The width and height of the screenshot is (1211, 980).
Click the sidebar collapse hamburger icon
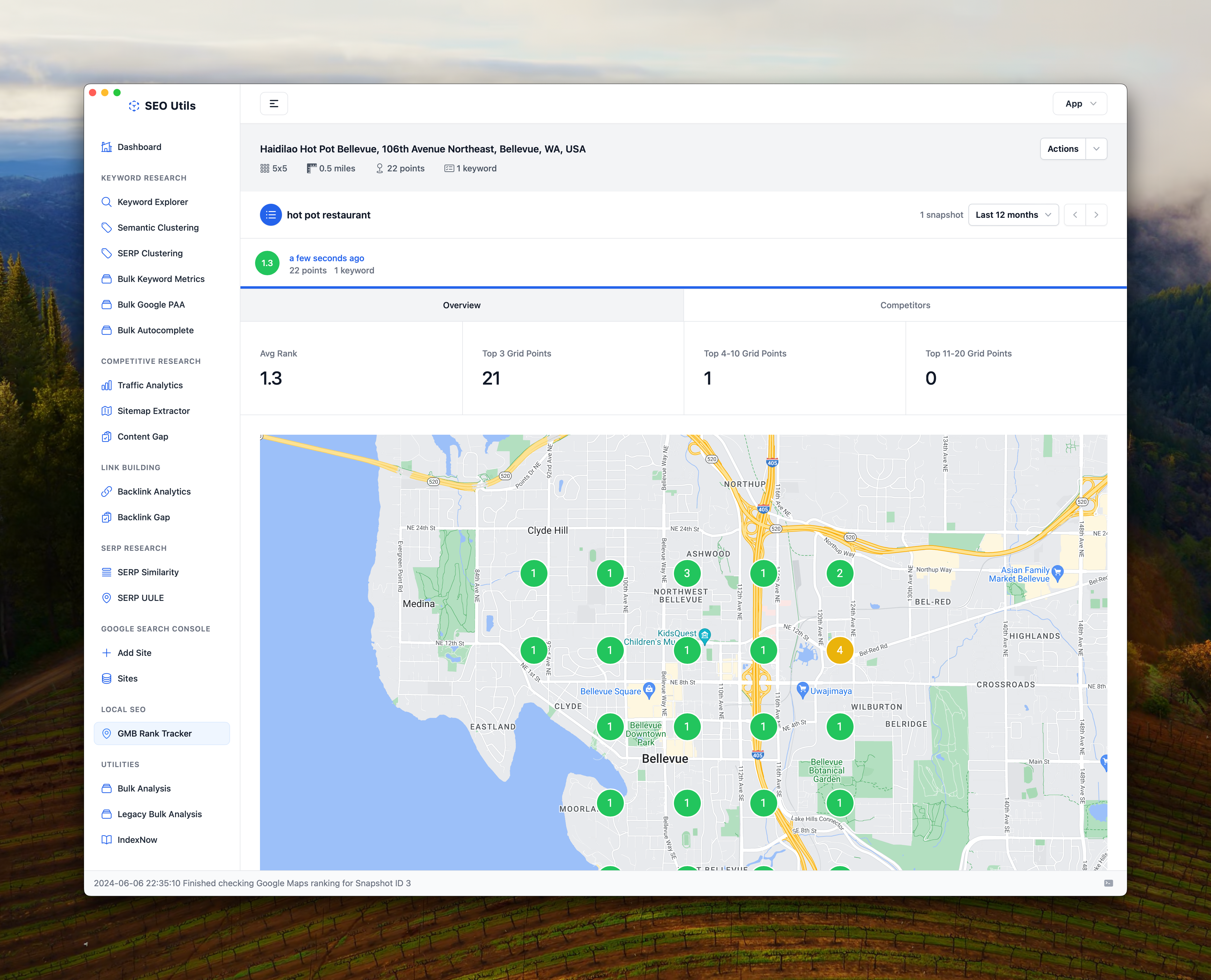point(274,104)
